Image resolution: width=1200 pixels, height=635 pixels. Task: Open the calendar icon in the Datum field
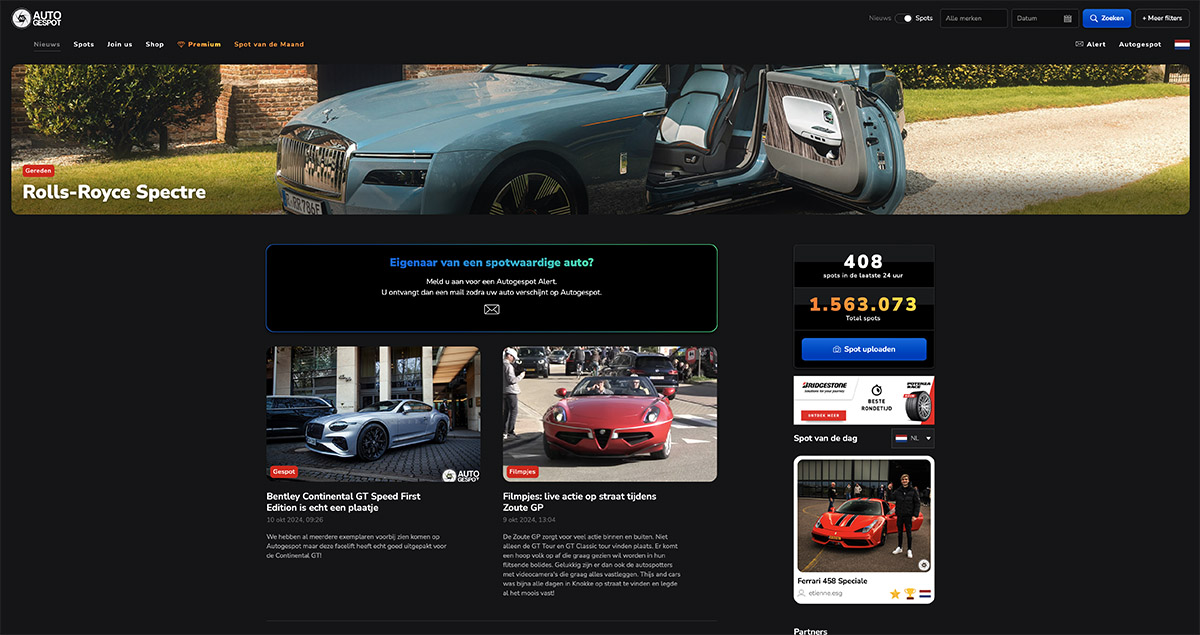1068,18
